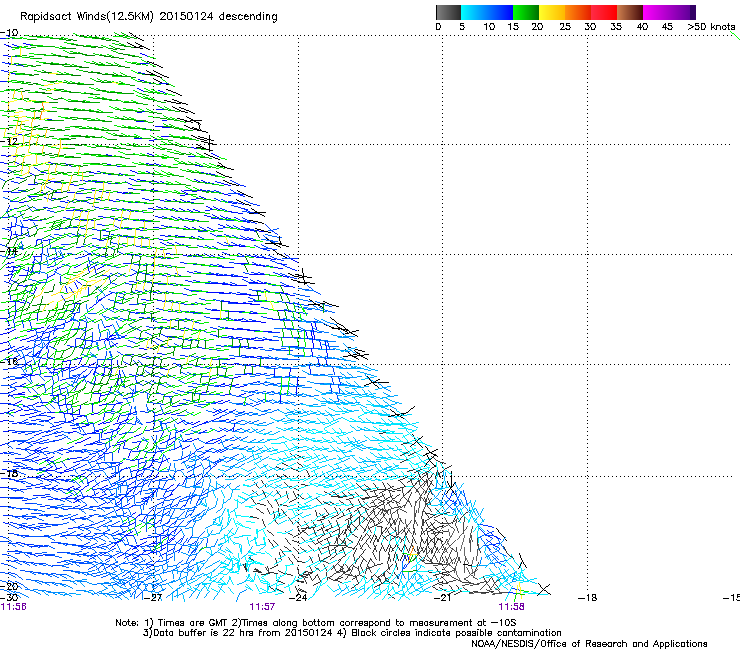Click the '-18' longitude label at bottom

588,598
